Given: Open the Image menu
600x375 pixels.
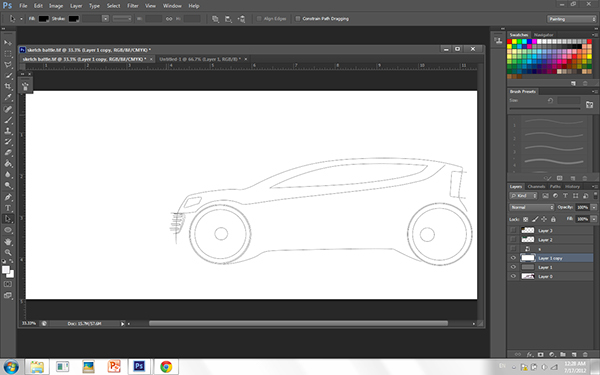Looking at the screenshot, I should (56, 6).
